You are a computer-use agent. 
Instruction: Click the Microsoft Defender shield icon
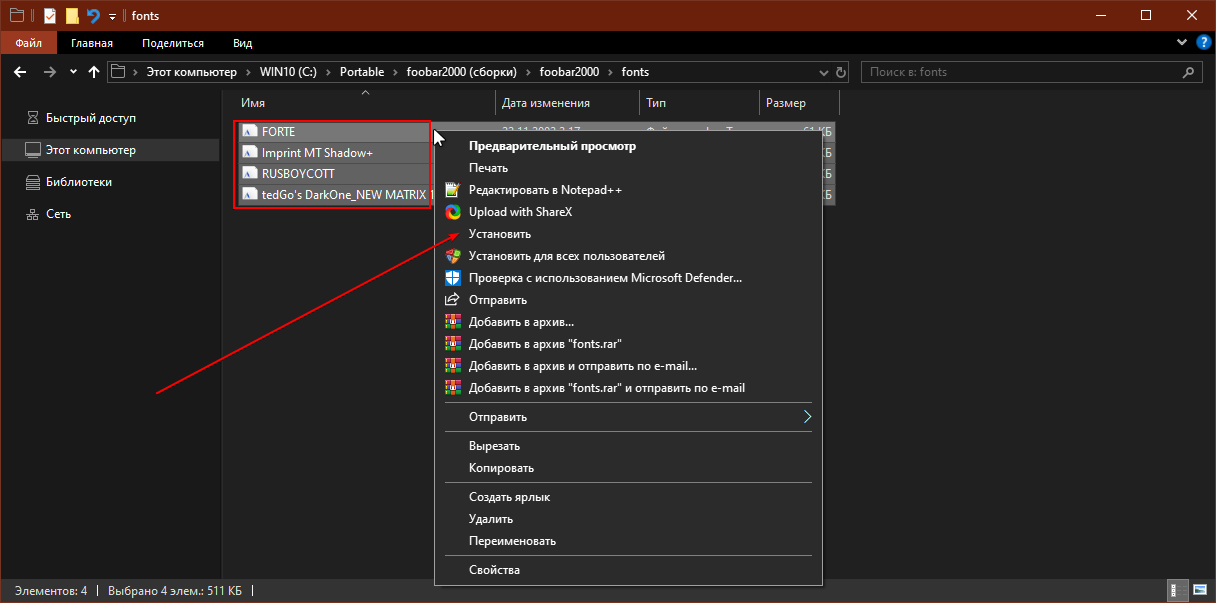coord(452,278)
